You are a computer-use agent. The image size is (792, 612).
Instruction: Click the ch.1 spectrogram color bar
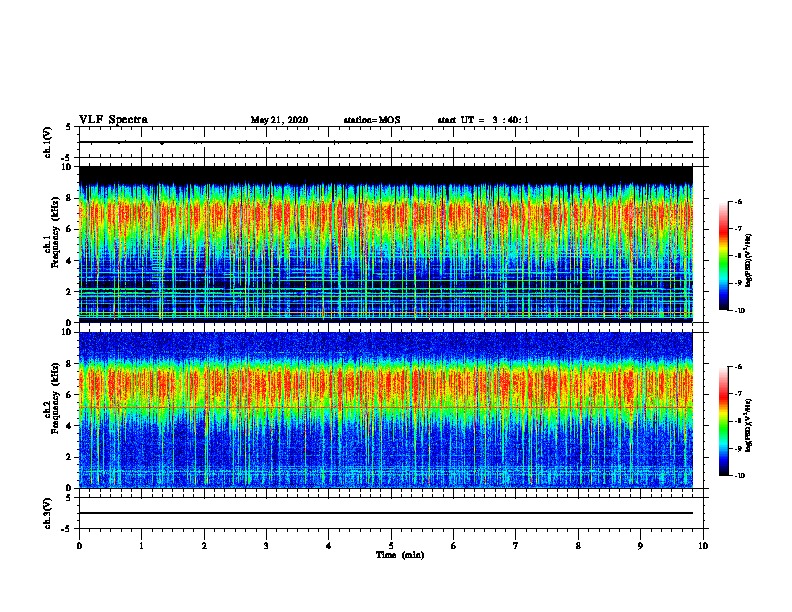(x=724, y=256)
